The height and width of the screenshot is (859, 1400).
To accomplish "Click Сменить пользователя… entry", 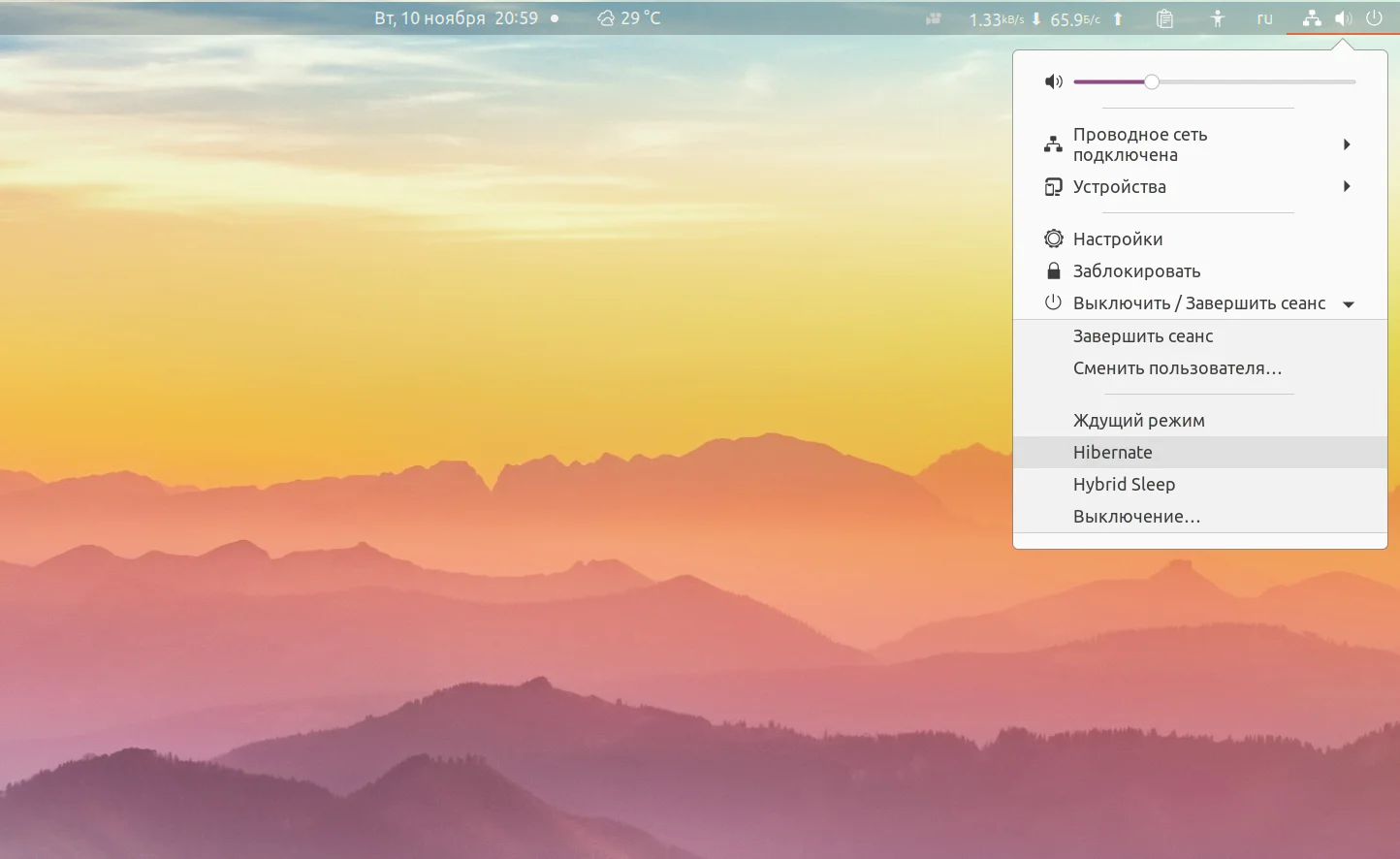I will pyautogui.click(x=1177, y=368).
